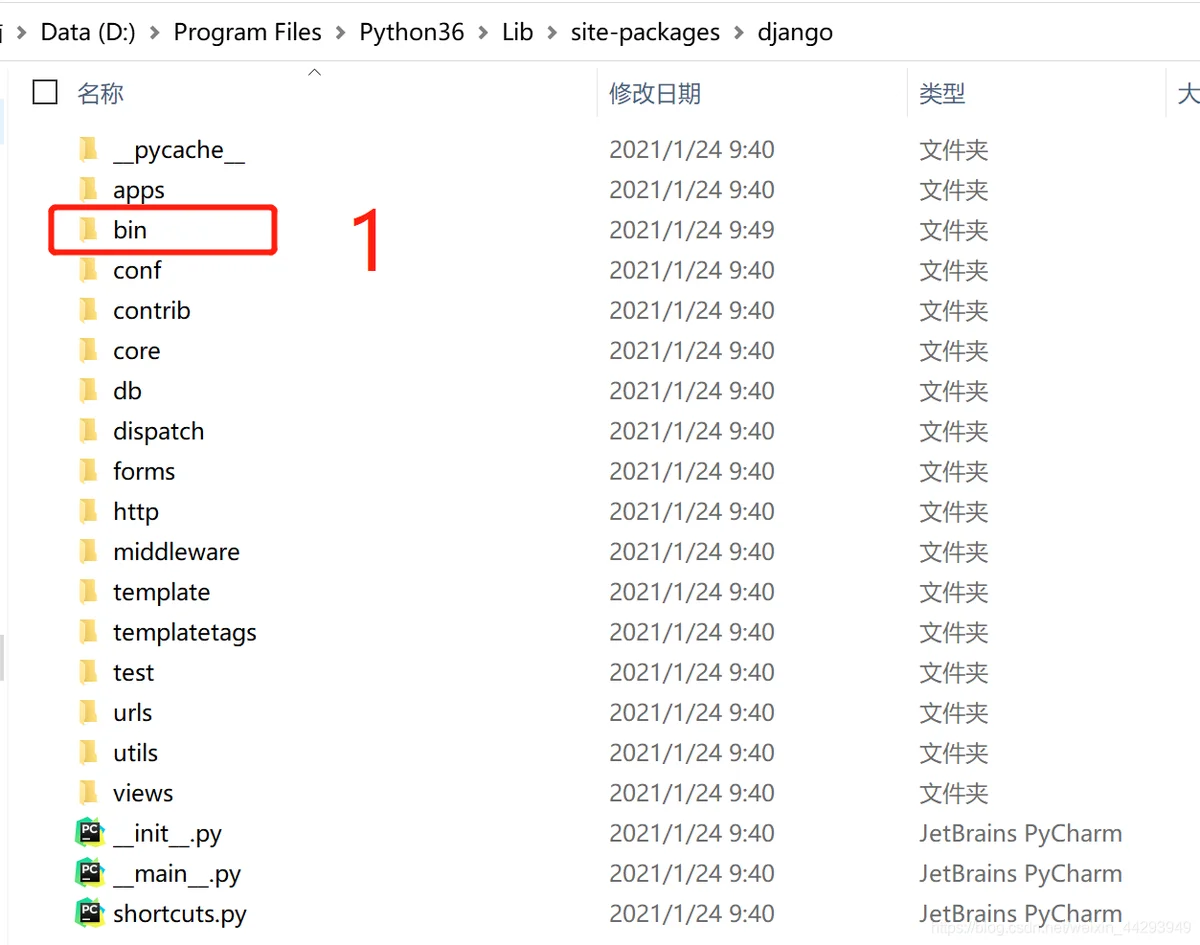
Task: Expand the chevron after Python36 in breadcrumb
Action: pyautogui.click(x=483, y=32)
